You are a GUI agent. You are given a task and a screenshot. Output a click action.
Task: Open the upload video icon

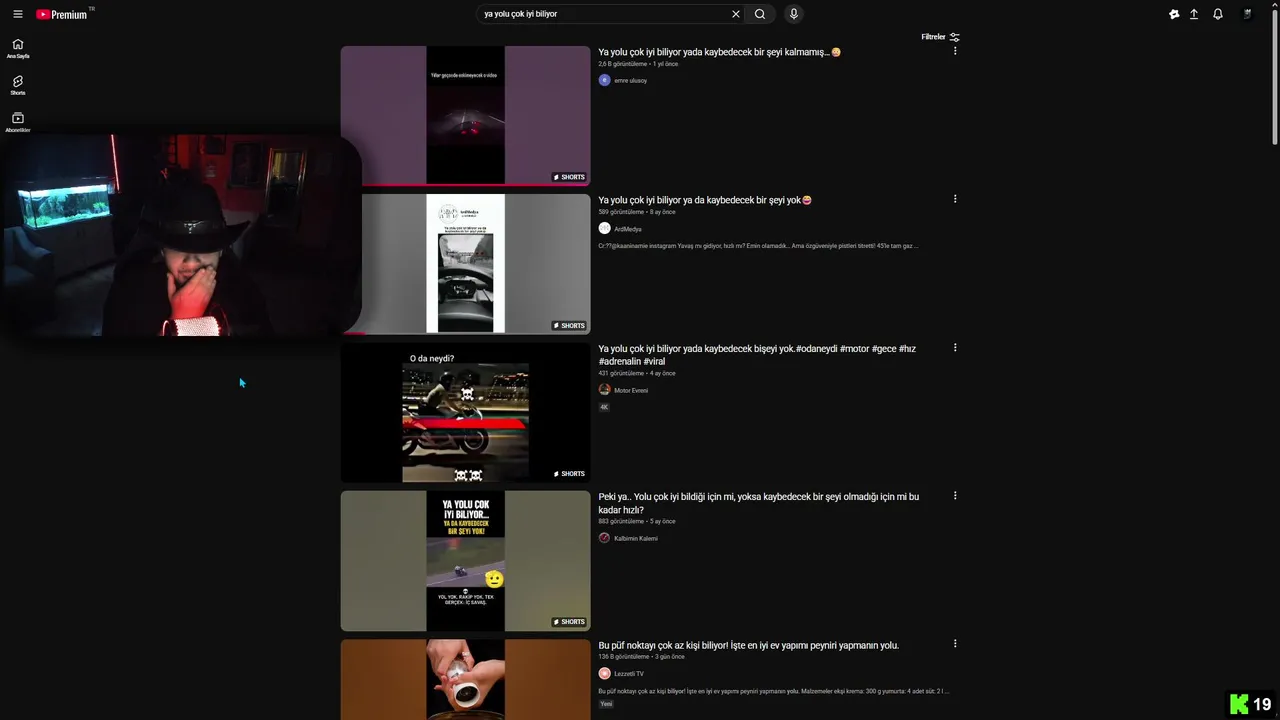coord(1194,14)
